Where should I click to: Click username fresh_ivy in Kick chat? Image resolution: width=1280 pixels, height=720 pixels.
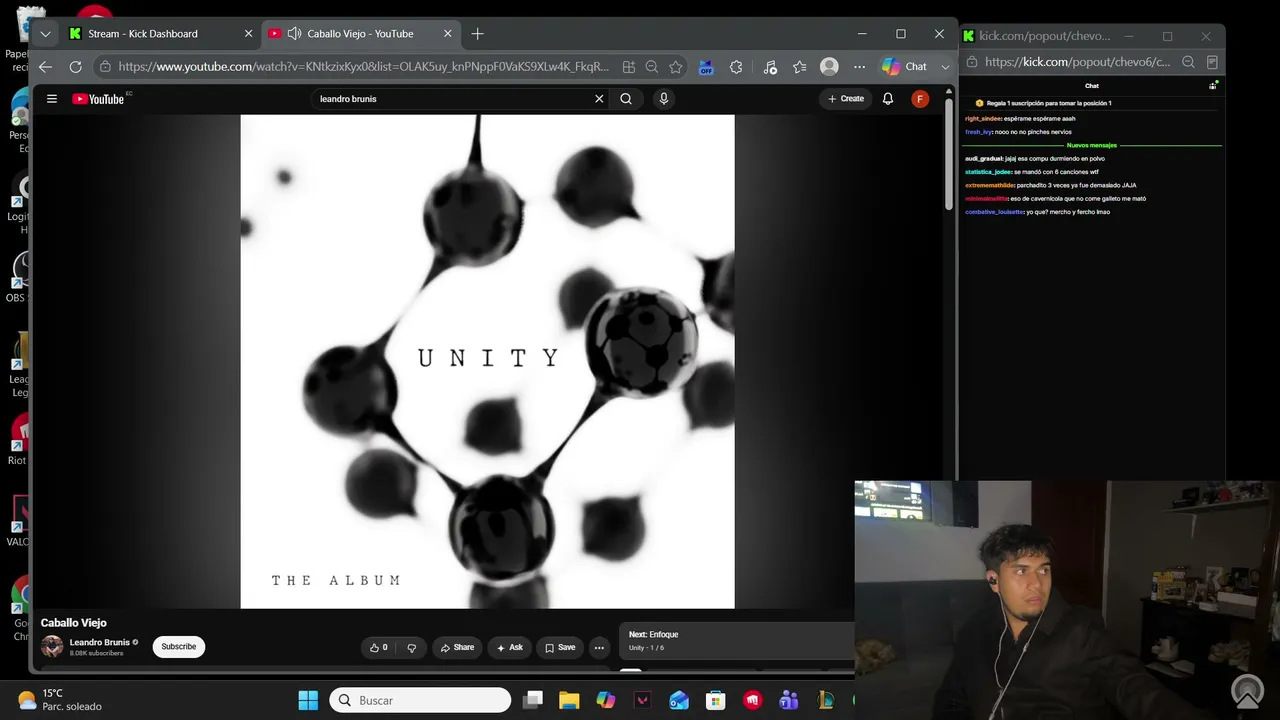point(978,132)
